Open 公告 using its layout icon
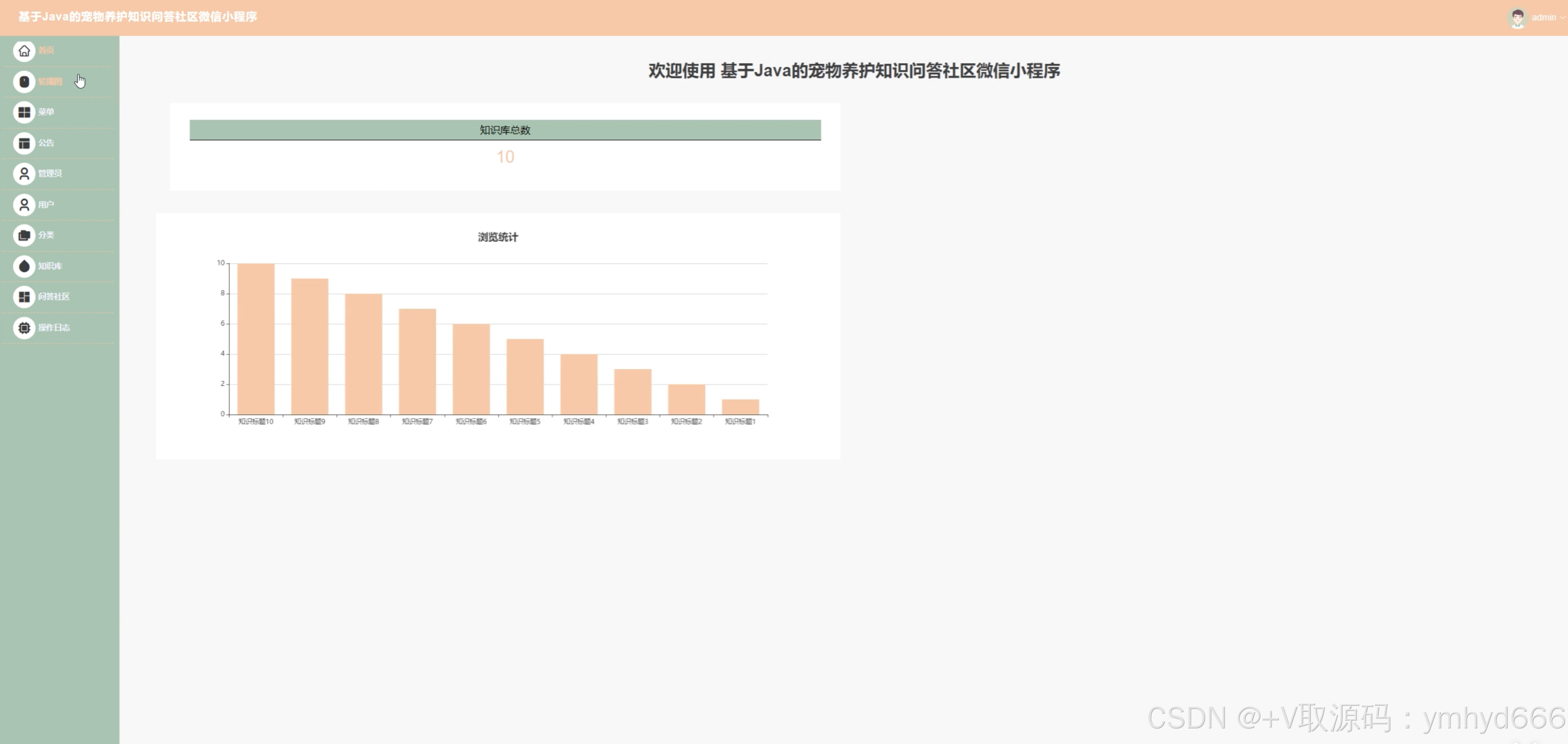This screenshot has height=744, width=1568. click(24, 143)
